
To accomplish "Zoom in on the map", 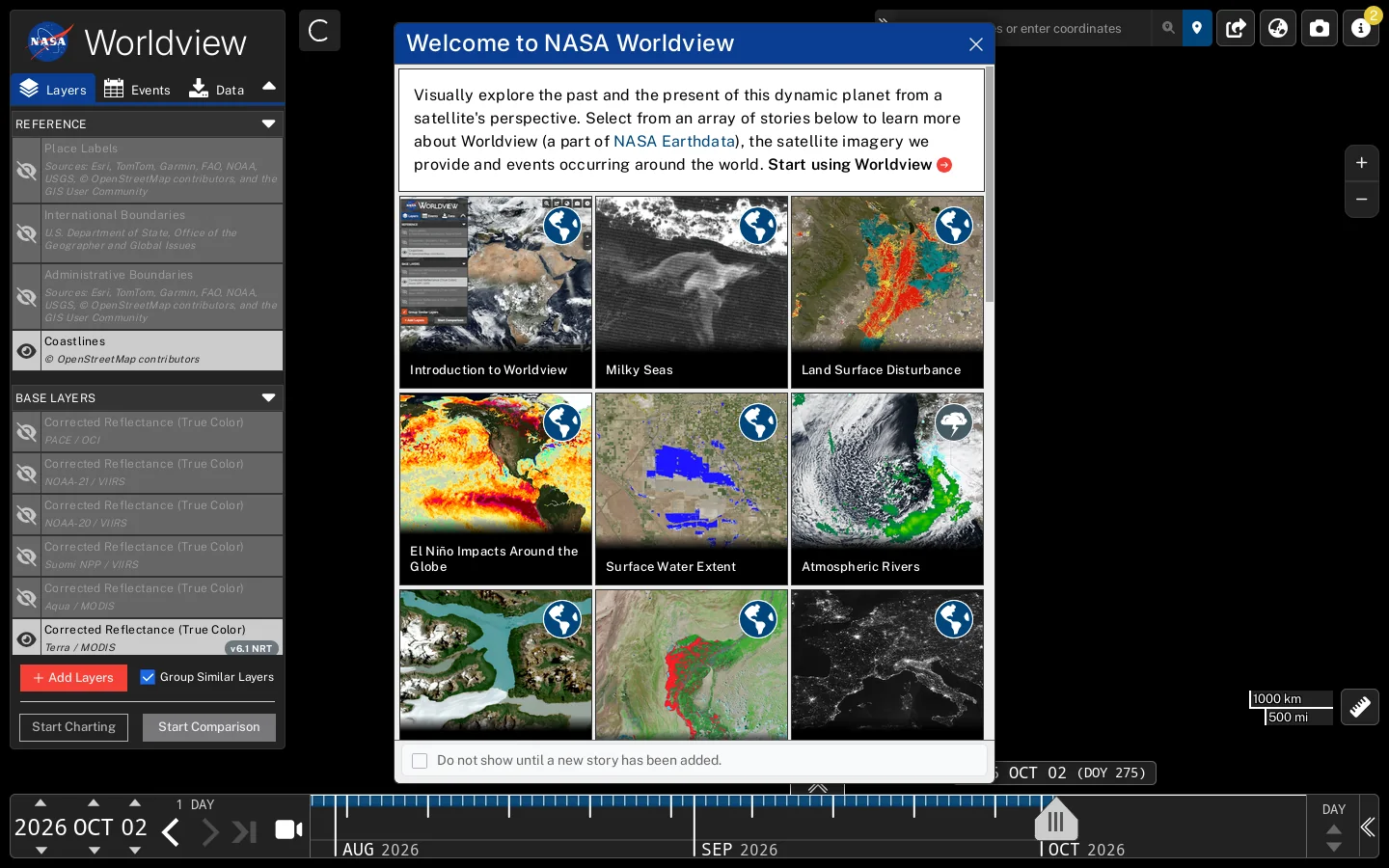I will pos(1361,163).
